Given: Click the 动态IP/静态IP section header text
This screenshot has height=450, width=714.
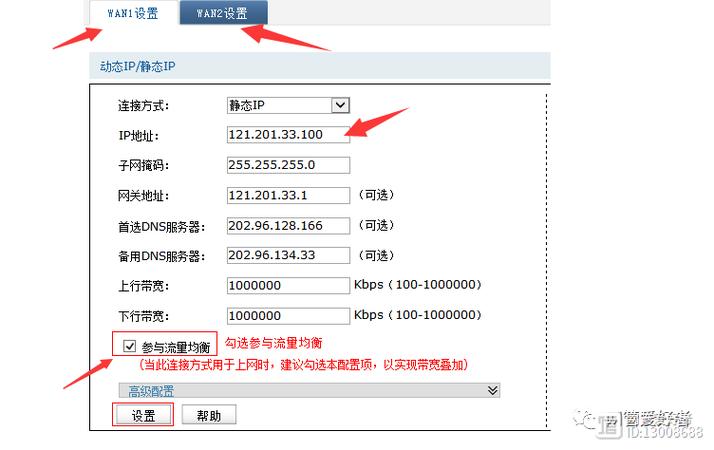Looking at the screenshot, I should pos(138,66).
